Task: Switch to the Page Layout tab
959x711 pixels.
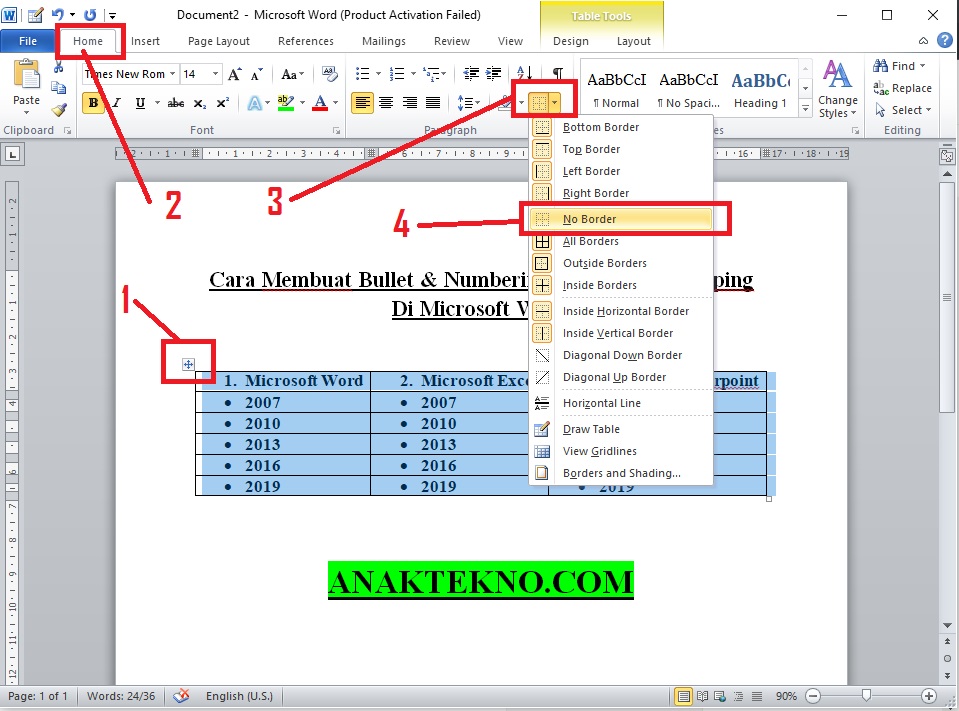Action: click(218, 41)
